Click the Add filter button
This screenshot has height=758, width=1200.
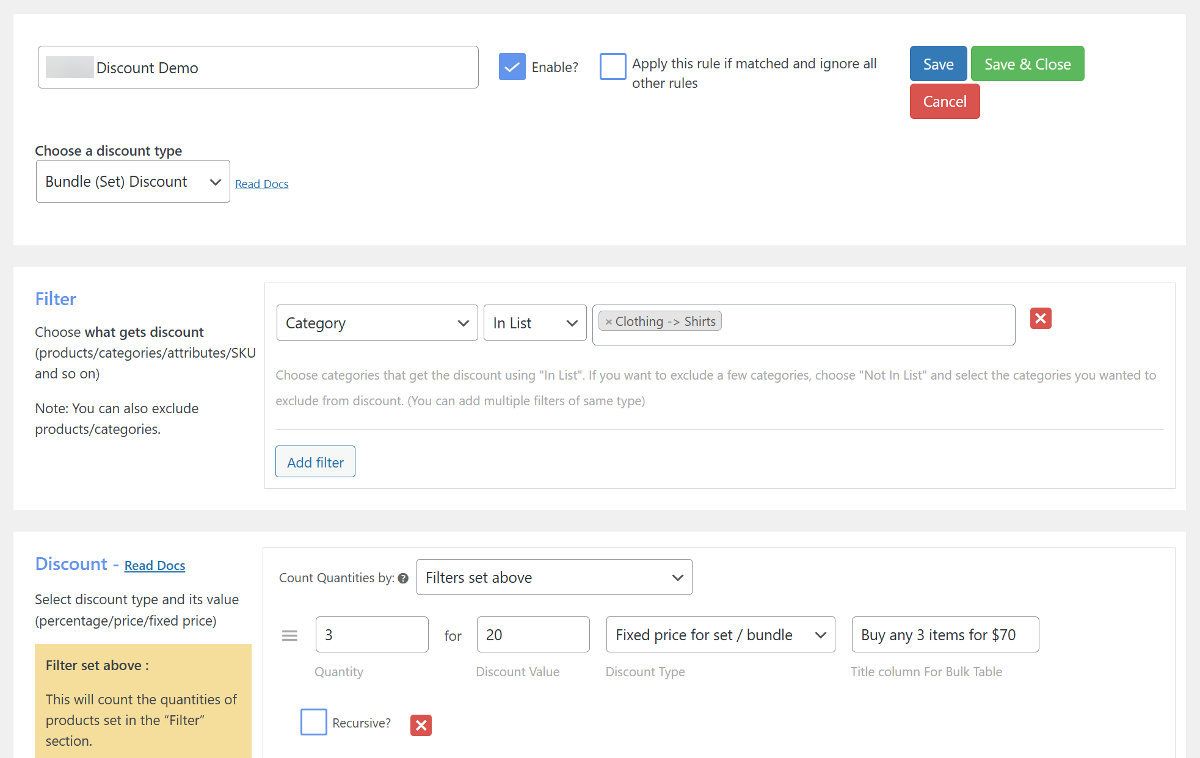[315, 462]
